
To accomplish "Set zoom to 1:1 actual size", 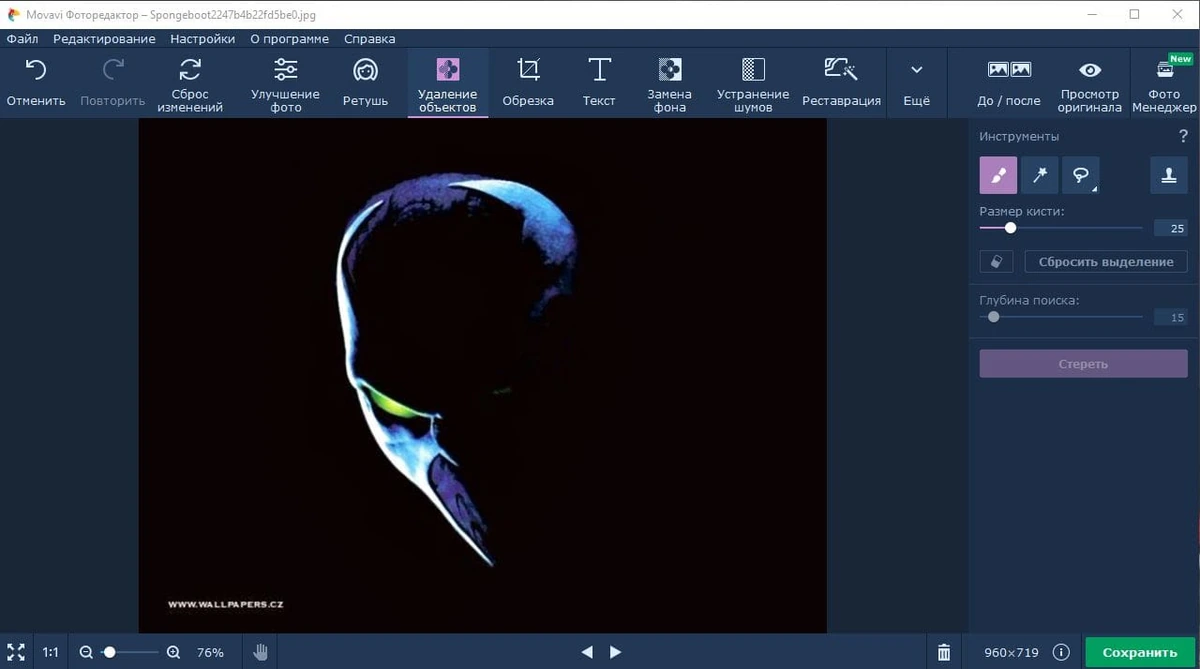I will (50, 652).
